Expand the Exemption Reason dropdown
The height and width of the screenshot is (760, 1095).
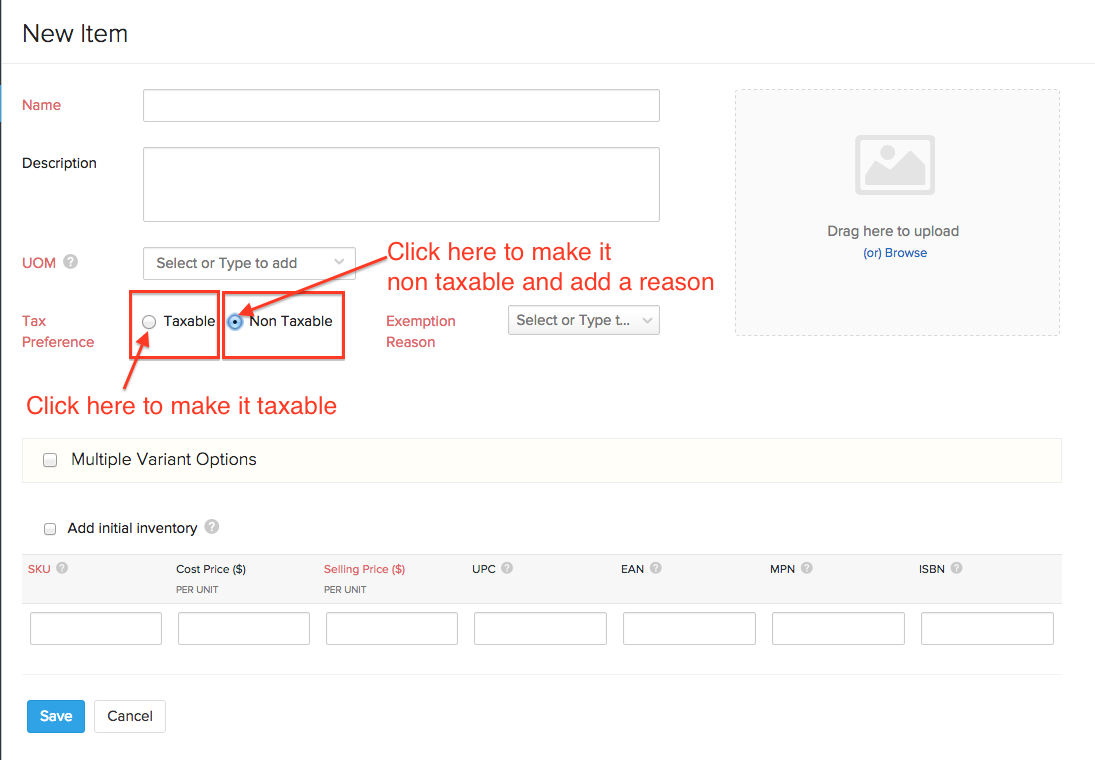coord(583,320)
